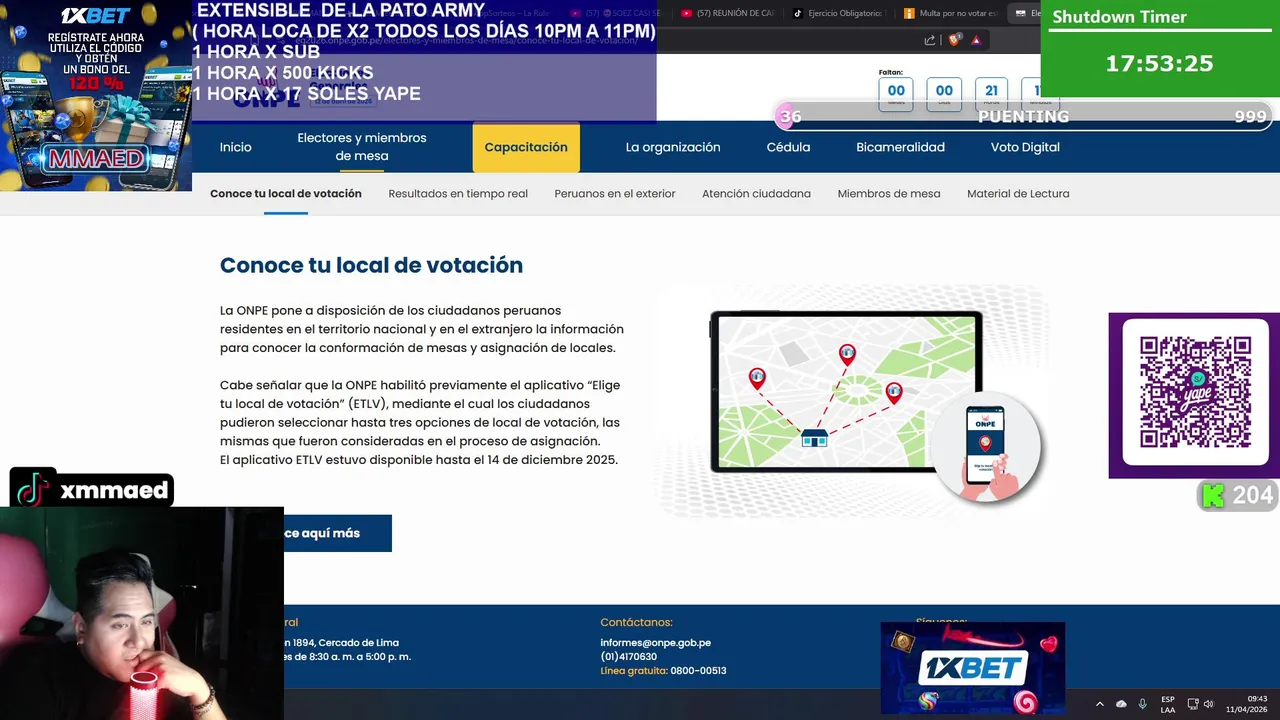The image size is (1280, 720).
Task: Open the ESP LAA language switcher
Action: click(x=1168, y=704)
